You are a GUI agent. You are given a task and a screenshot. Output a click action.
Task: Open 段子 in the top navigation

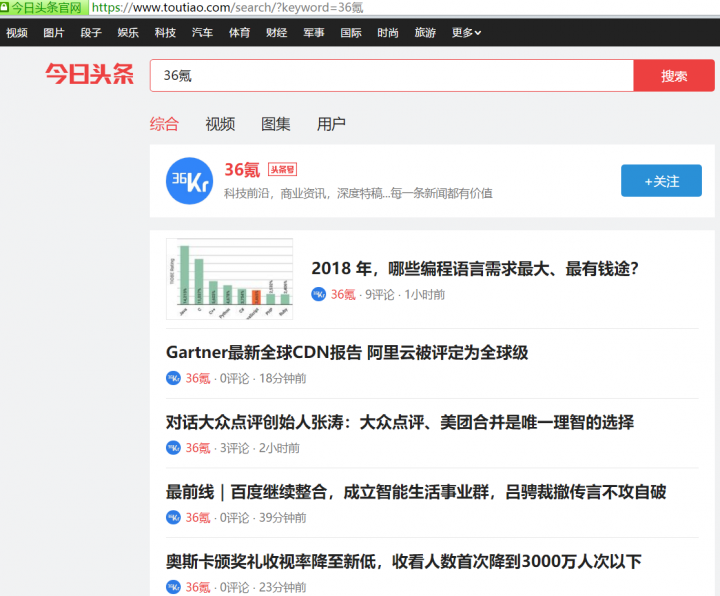pyautogui.click(x=91, y=33)
